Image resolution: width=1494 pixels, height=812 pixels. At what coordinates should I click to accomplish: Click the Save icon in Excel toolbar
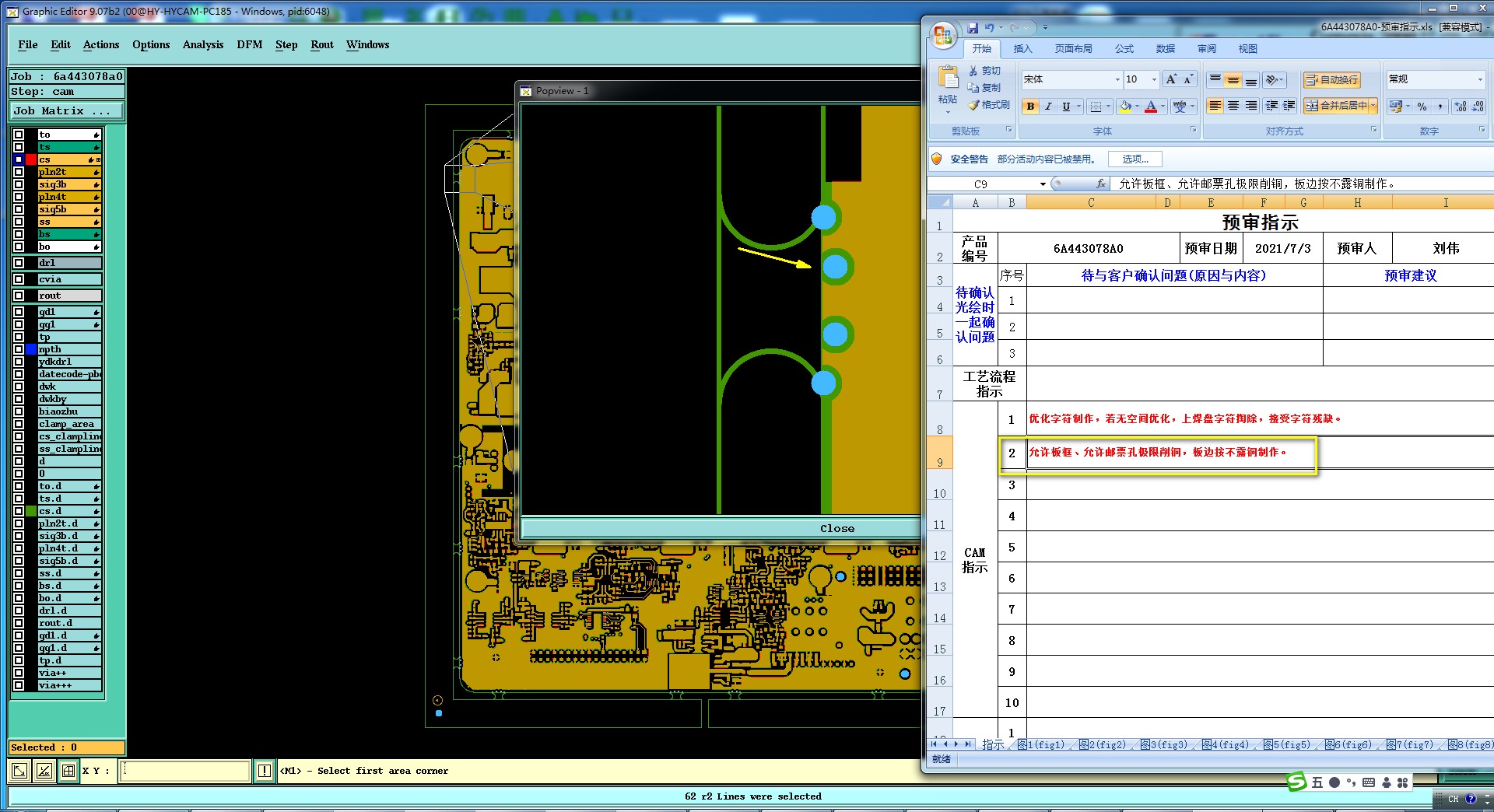click(x=973, y=28)
